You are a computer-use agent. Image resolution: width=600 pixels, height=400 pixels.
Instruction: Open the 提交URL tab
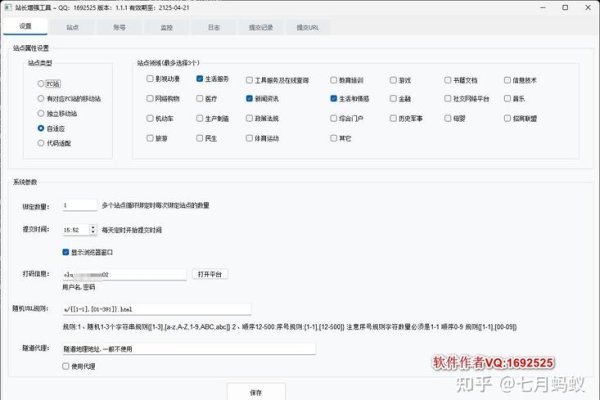(308, 28)
